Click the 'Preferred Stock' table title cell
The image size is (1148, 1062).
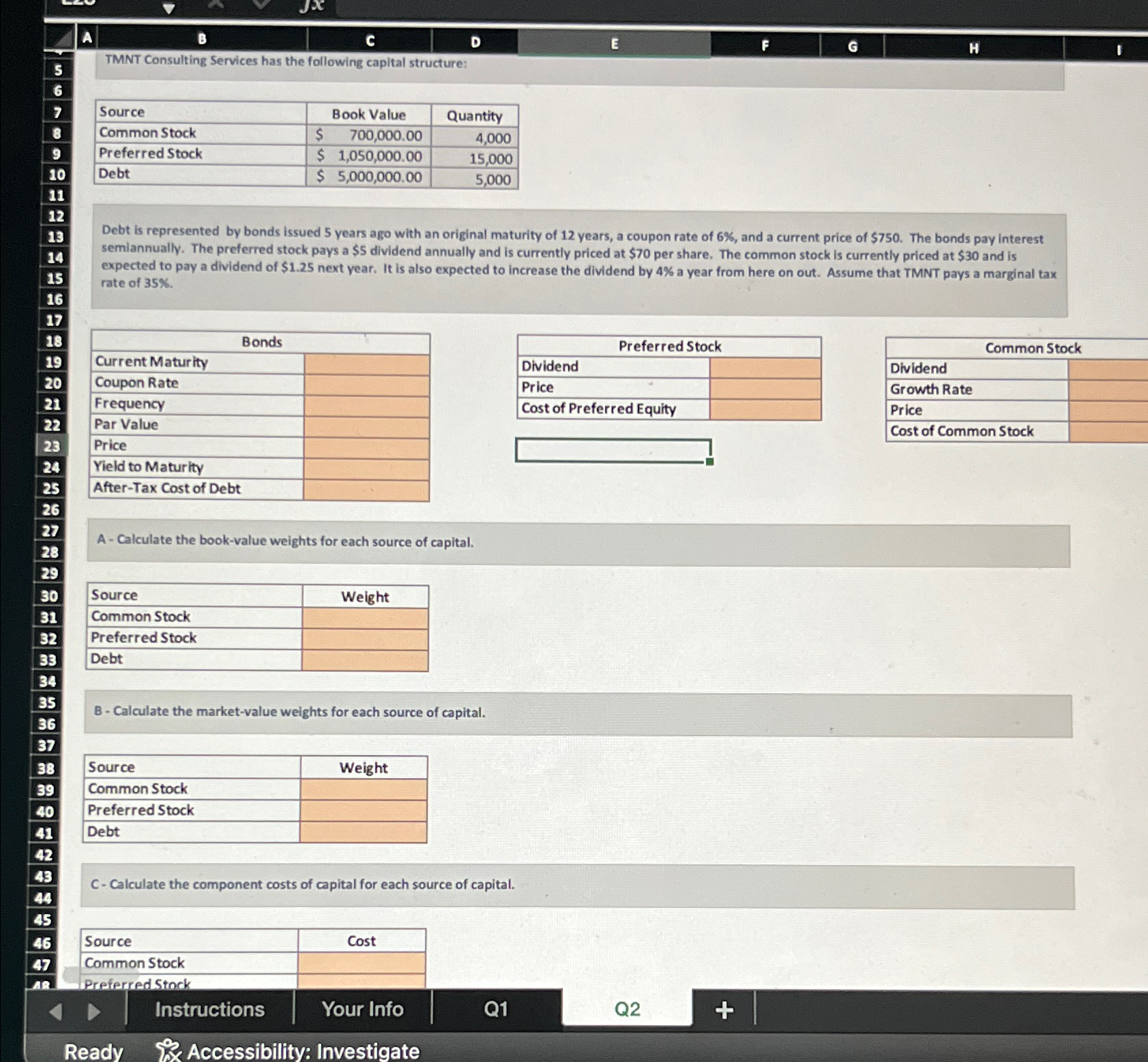coord(669,346)
